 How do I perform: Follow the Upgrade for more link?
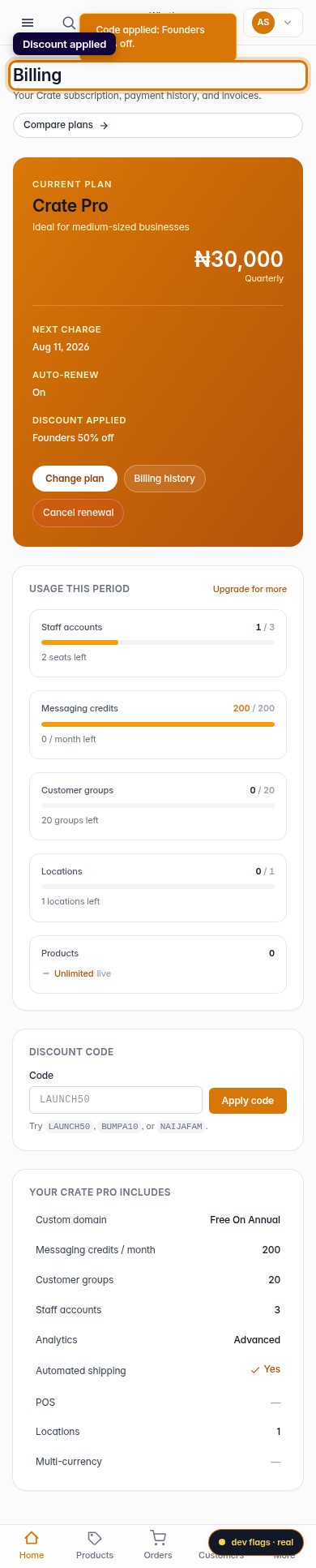click(x=250, y=589)
